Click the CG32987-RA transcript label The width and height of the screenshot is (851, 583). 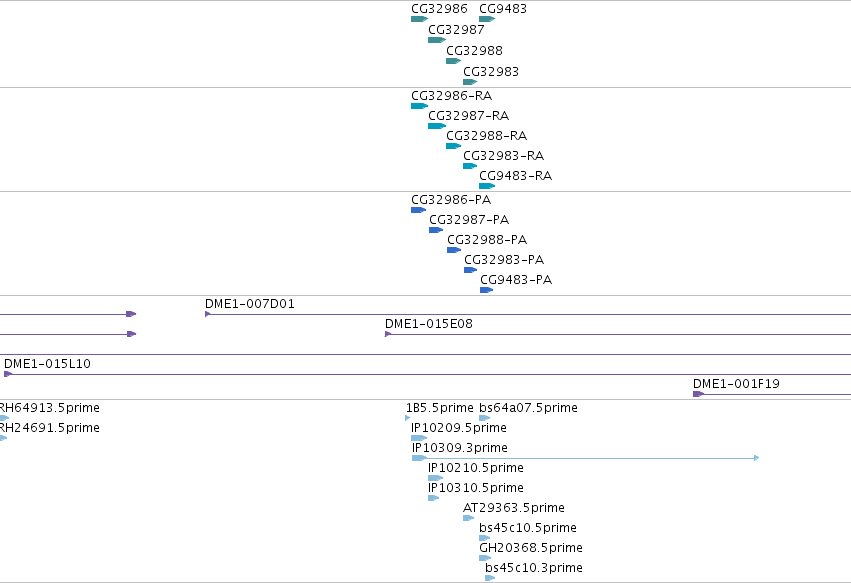click(x=468, y=116)
